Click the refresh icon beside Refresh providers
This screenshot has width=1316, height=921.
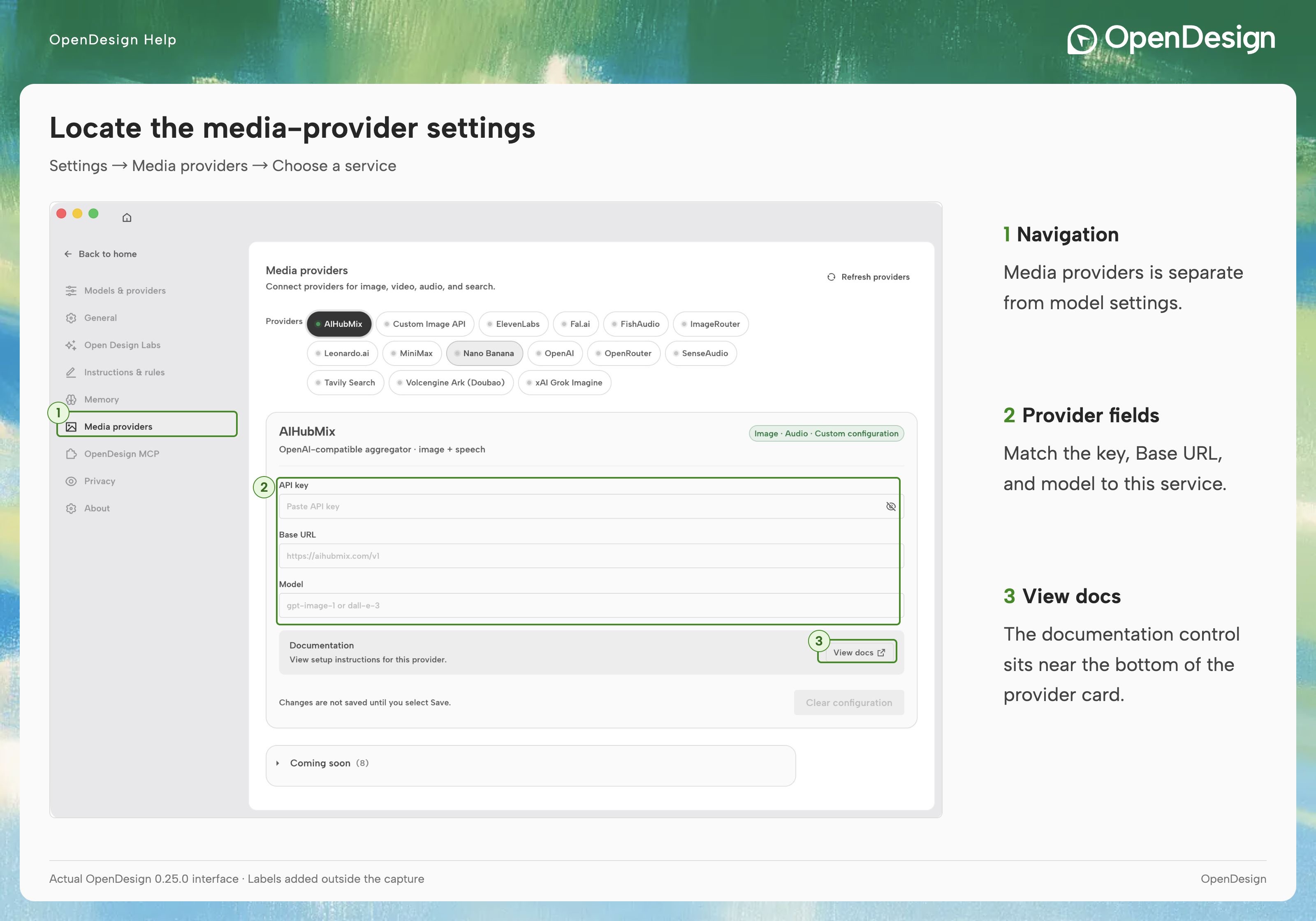pos(831,277)
